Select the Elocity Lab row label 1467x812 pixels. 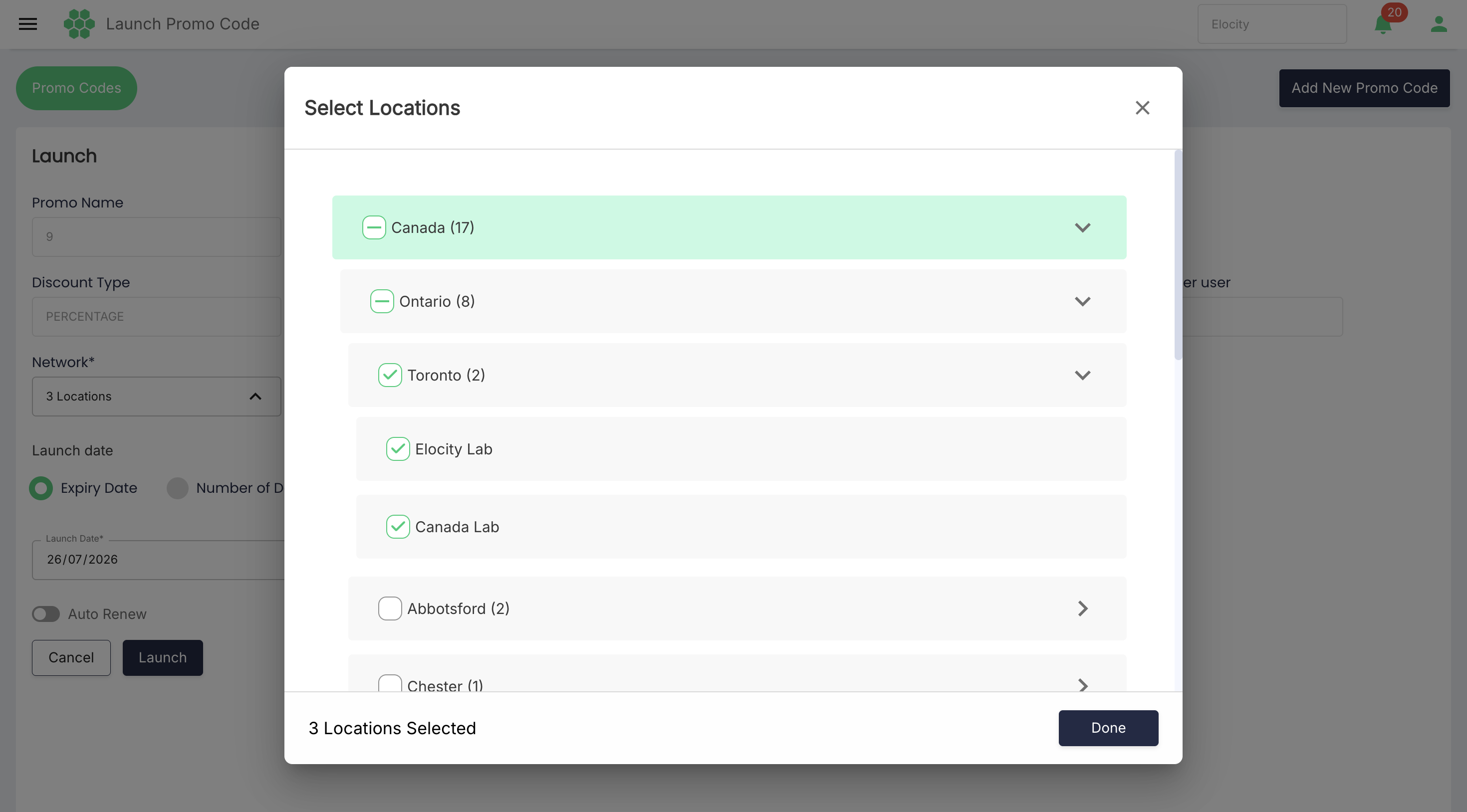click(454, 449)
